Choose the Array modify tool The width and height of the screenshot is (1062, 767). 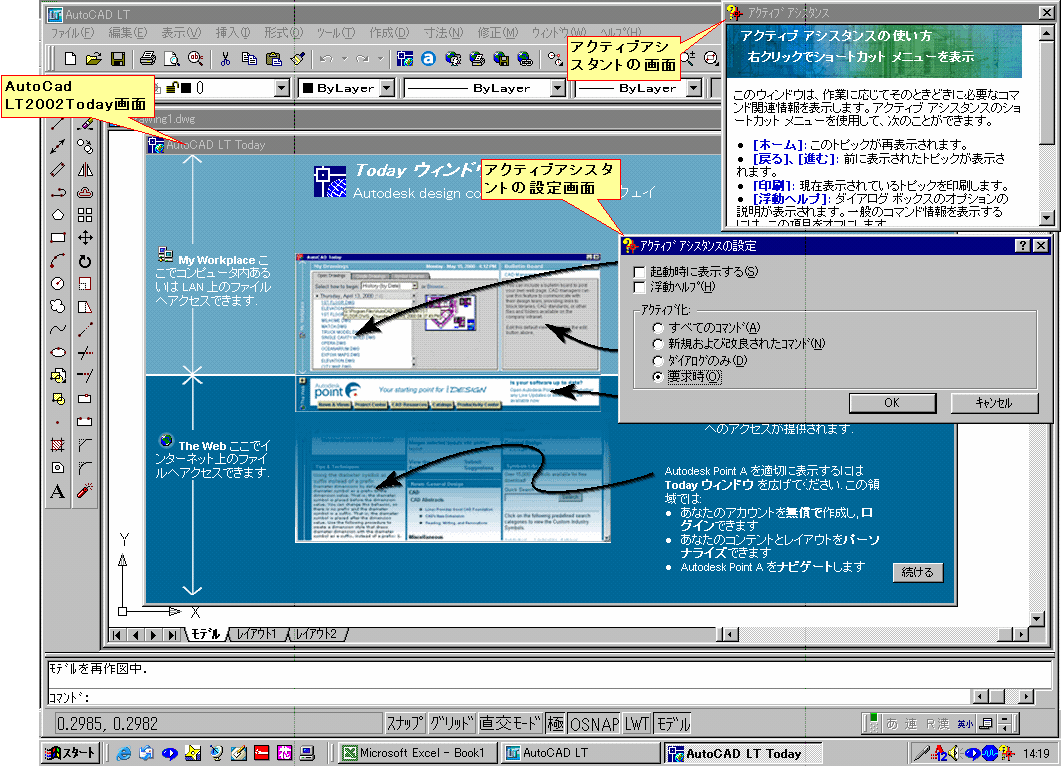point(85,215)
